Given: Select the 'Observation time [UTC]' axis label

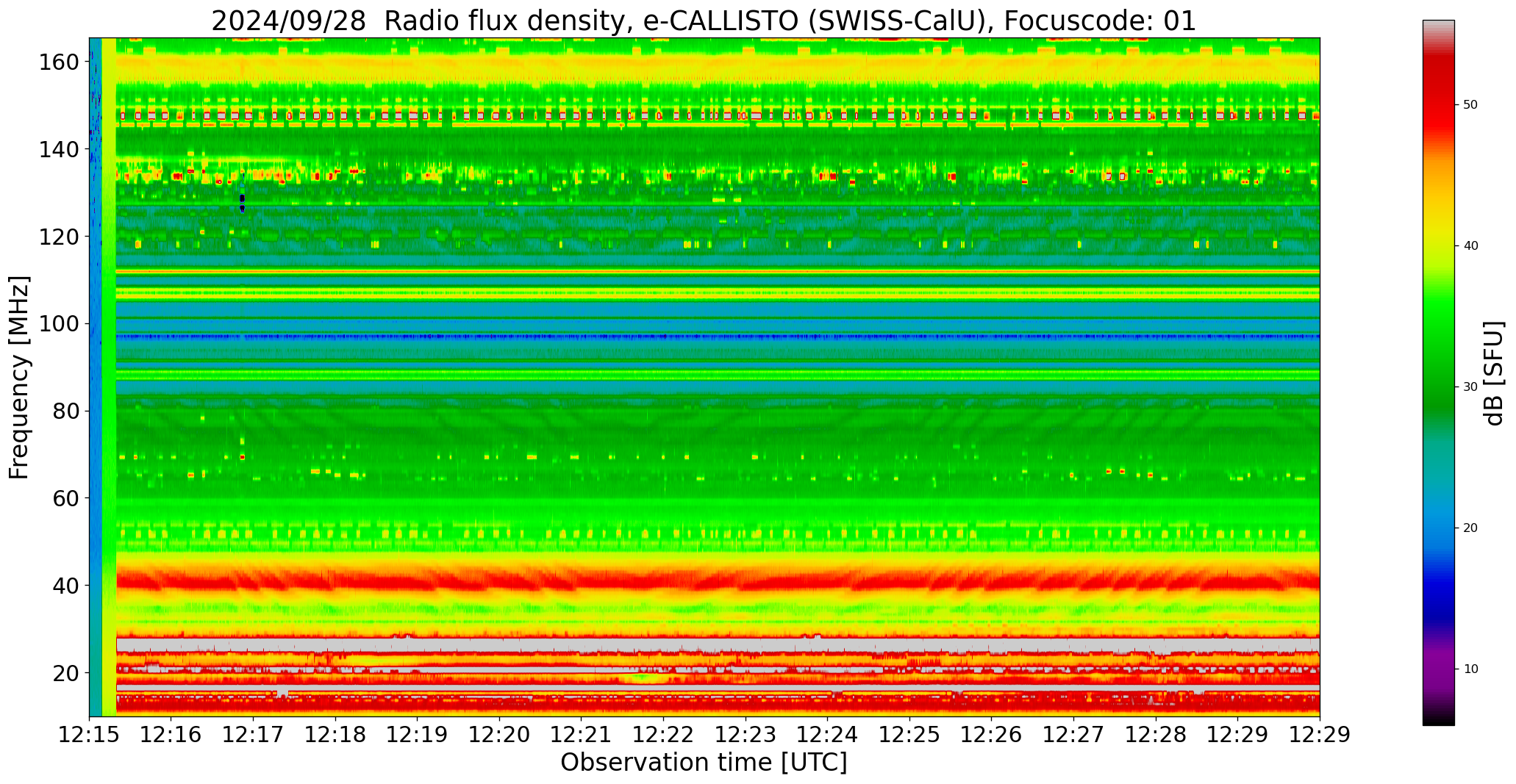Looking at the screenshot, I should point(704,763).
